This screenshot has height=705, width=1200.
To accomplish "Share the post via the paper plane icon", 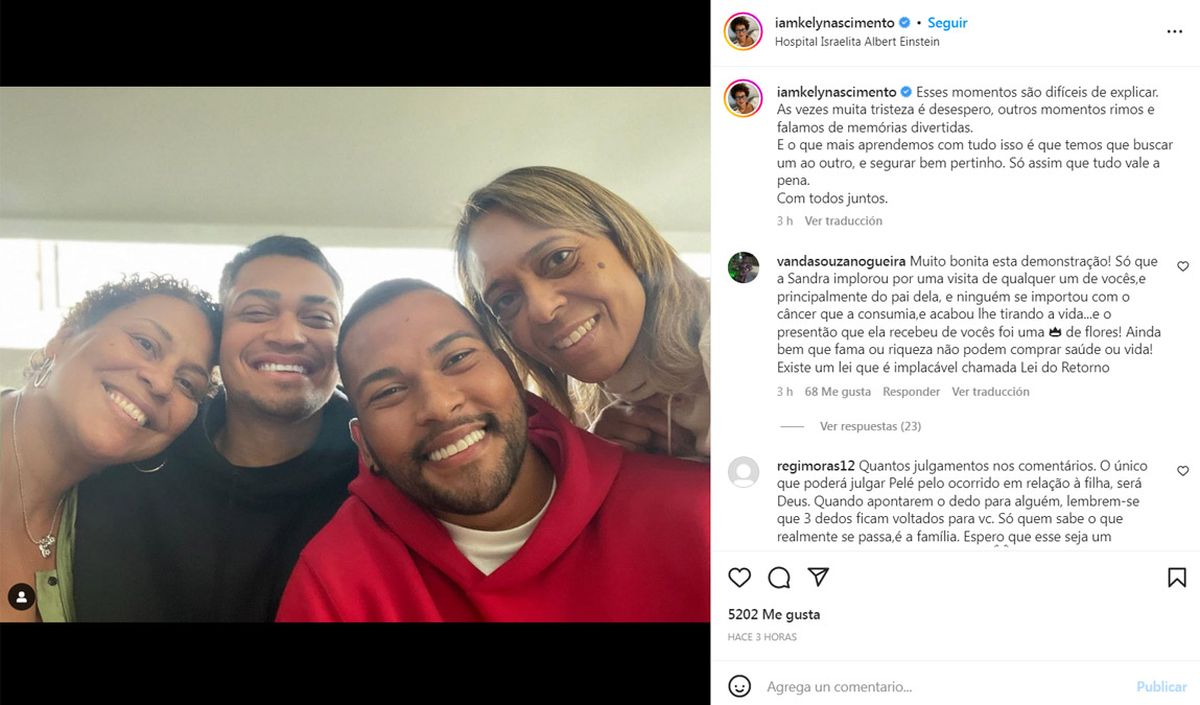I will (818, 577).
